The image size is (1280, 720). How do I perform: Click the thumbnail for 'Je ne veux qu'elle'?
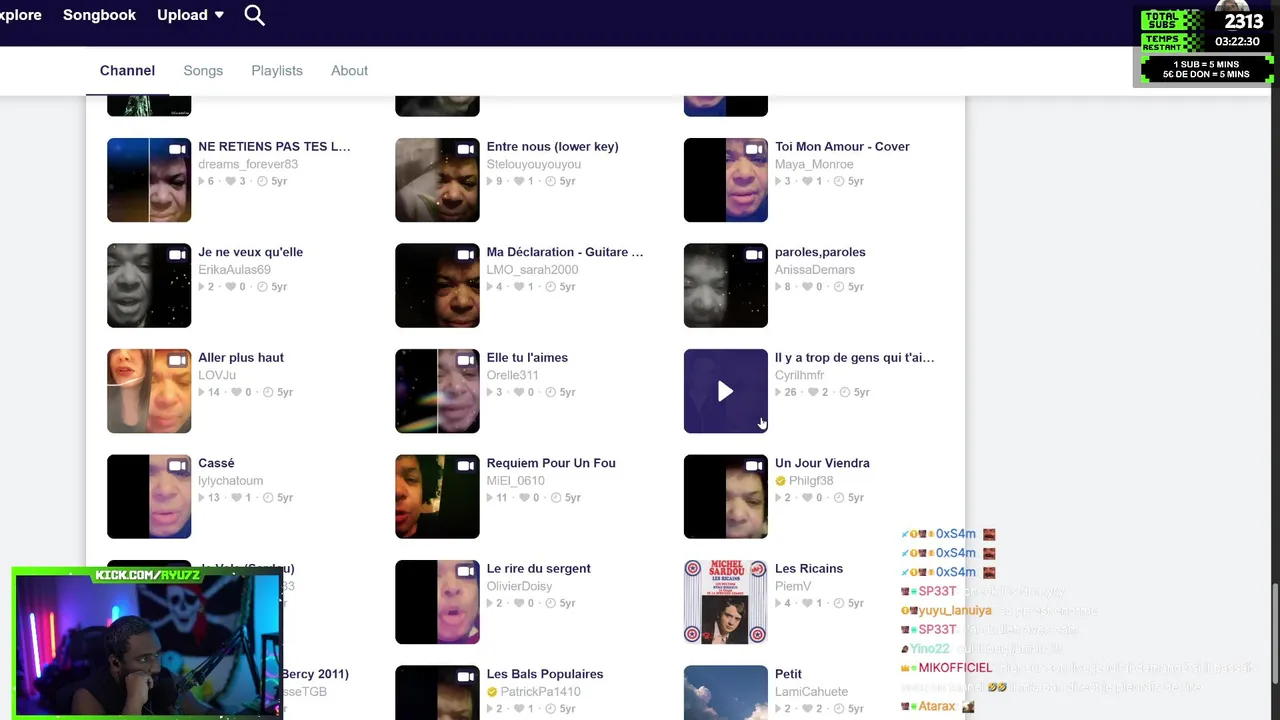149,285
